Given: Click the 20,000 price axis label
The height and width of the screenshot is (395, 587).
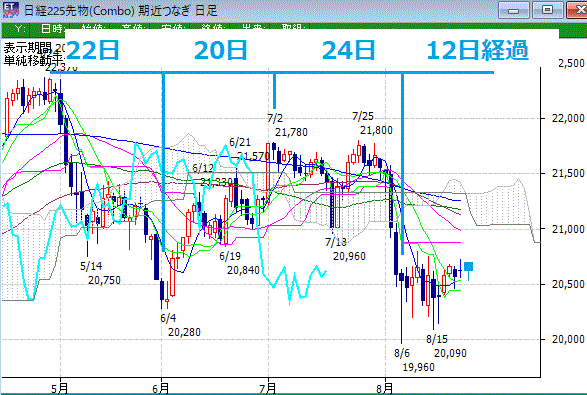Looking at the screenshot, I should click(568, 339).
